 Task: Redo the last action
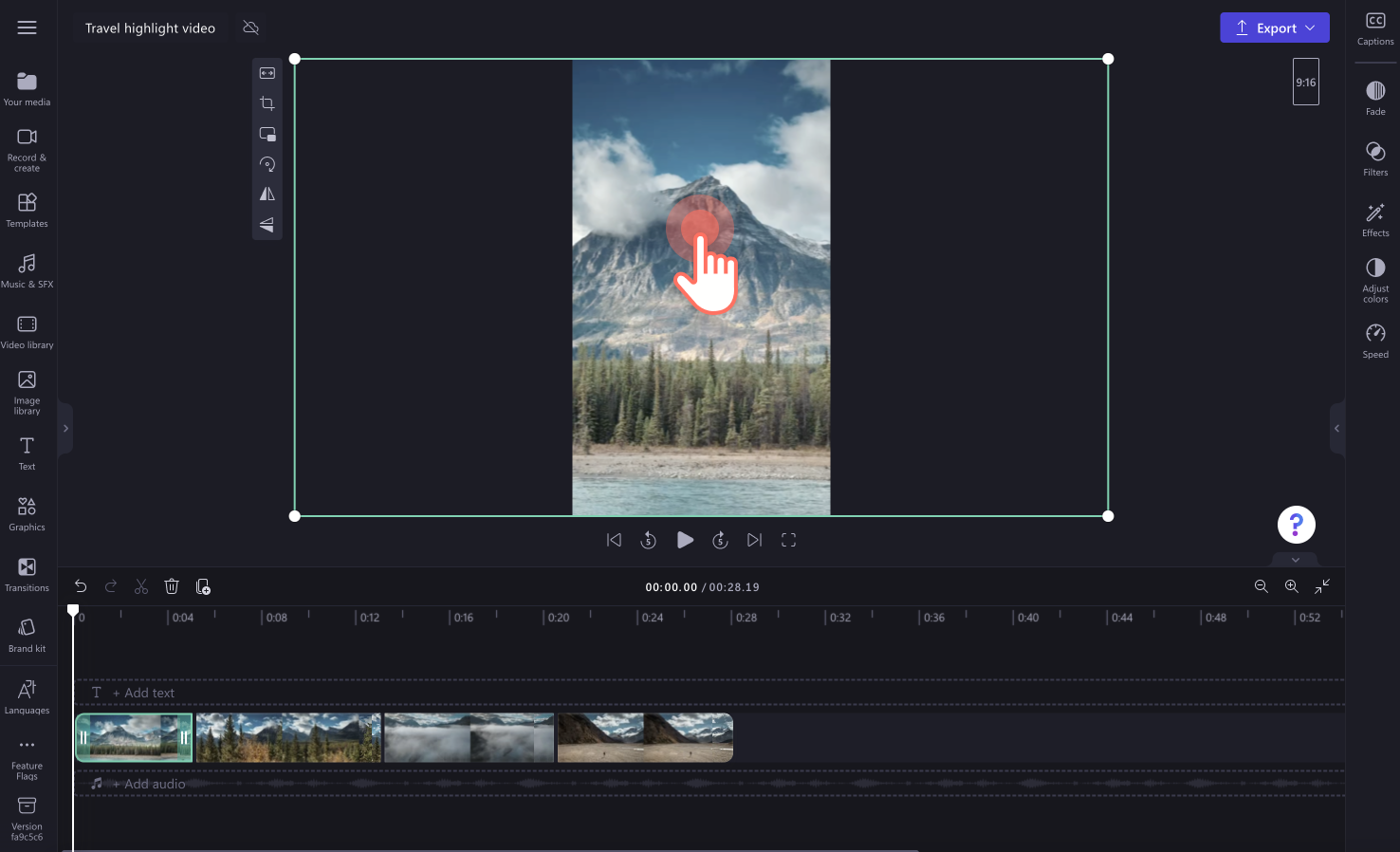coord(111,586)
